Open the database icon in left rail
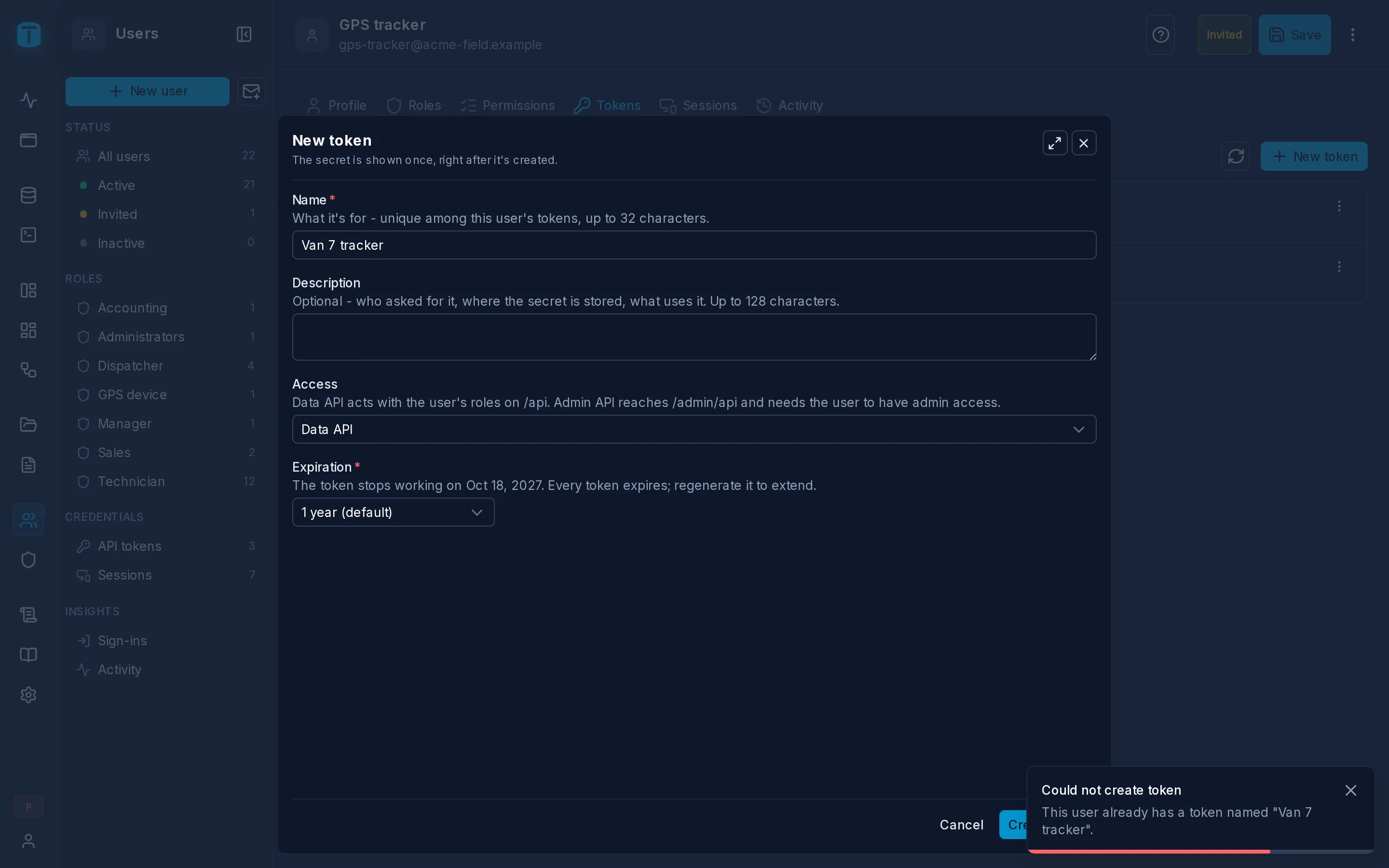 click(28, 195)
